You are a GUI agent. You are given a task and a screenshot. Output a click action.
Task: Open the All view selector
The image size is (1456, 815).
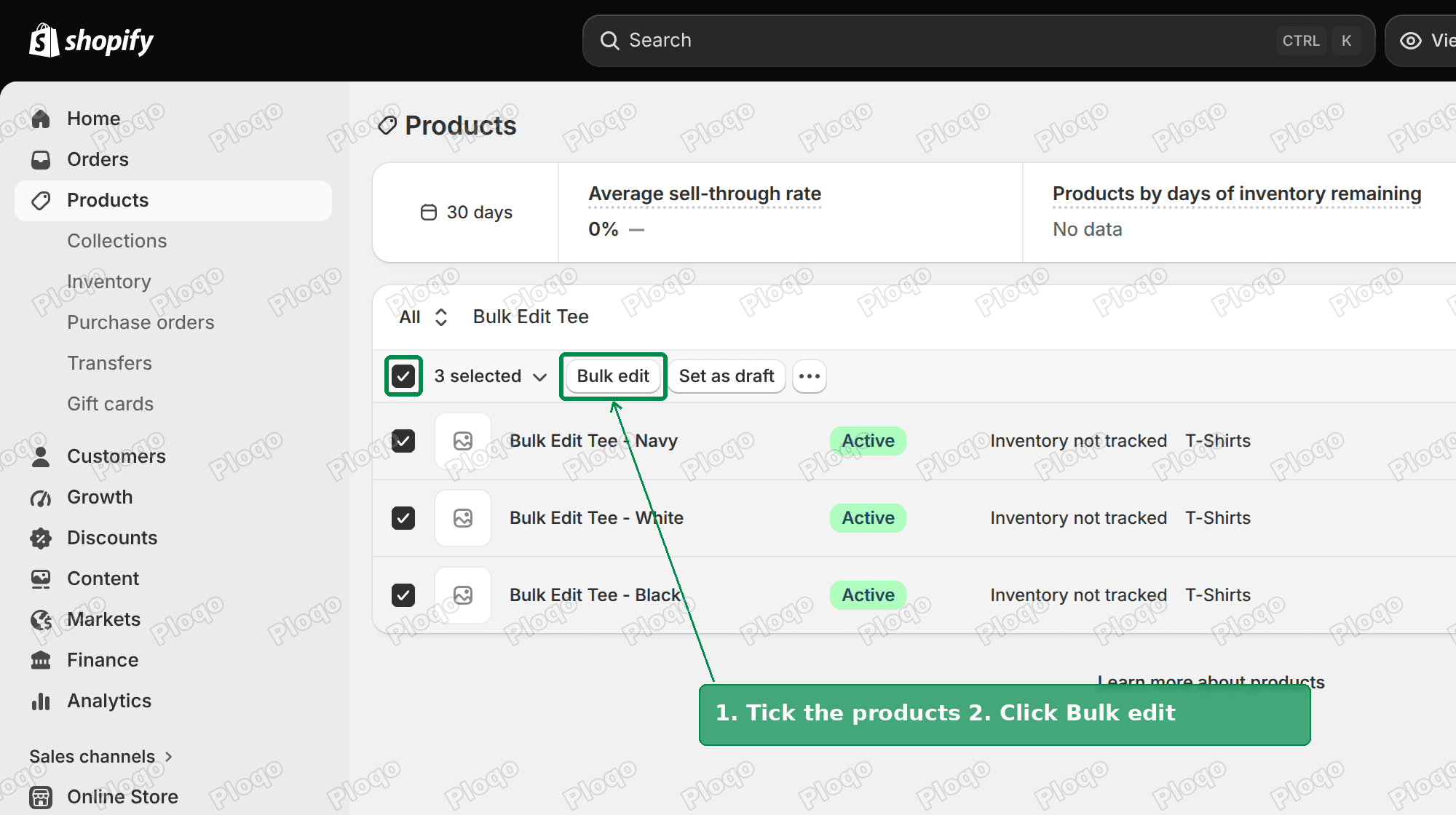(x=423, y=317)
